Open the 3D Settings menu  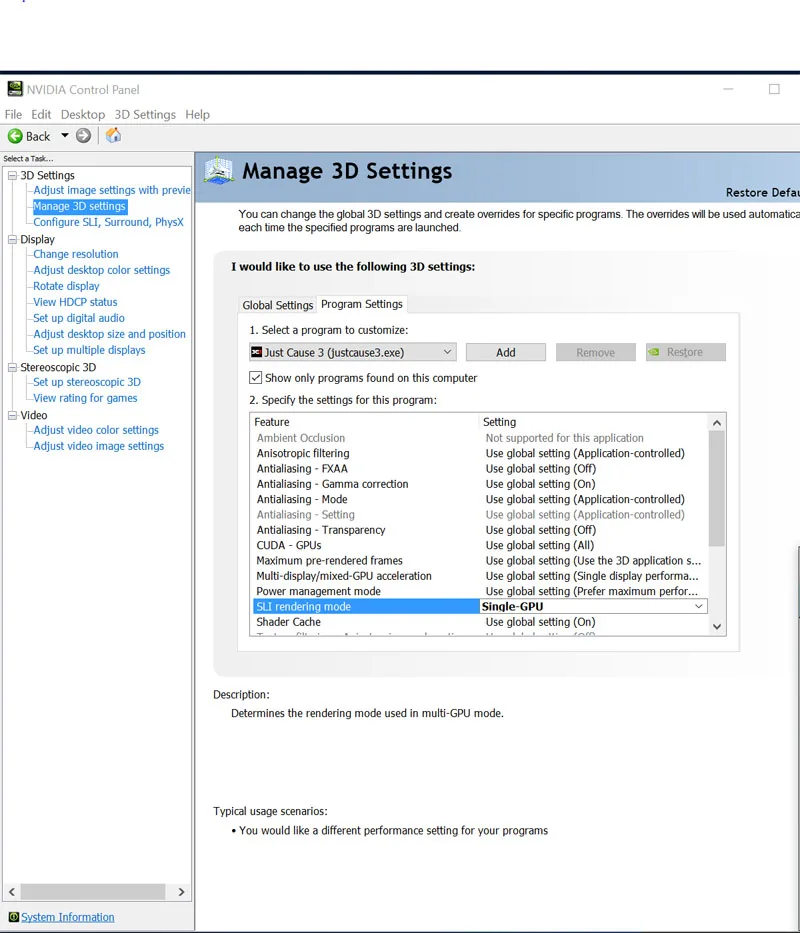[x=144, y=115]
